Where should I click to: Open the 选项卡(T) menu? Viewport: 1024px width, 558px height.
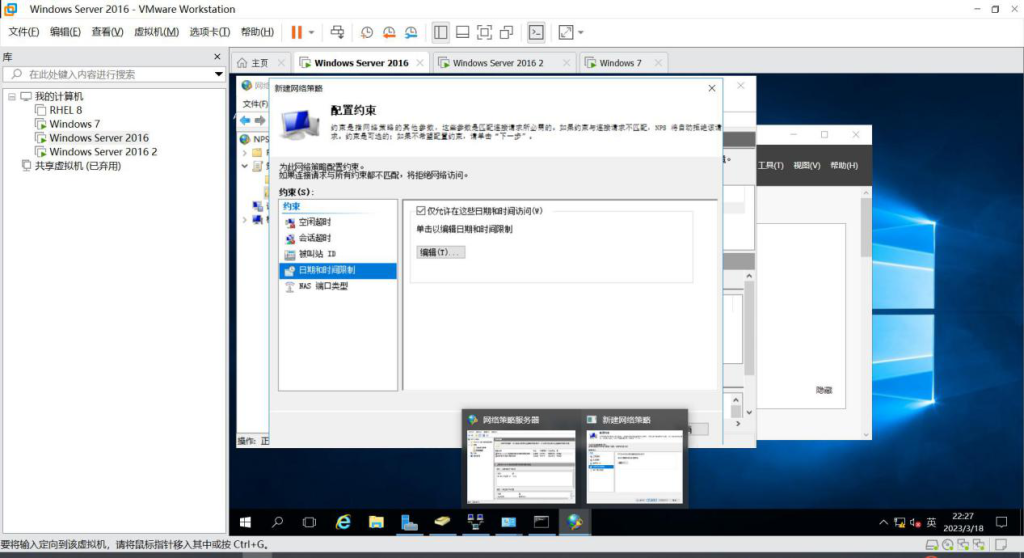[x=210, y=31]
